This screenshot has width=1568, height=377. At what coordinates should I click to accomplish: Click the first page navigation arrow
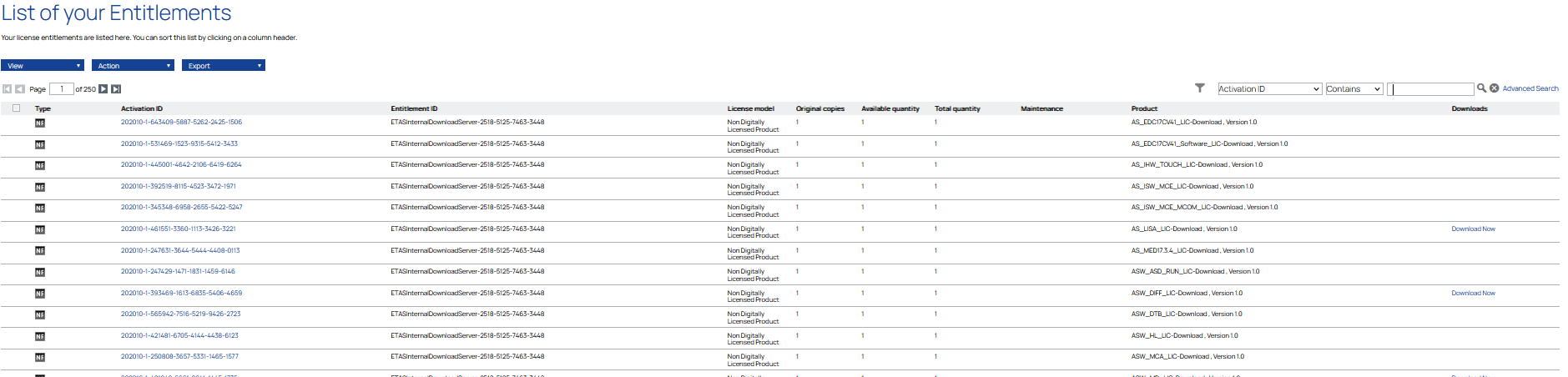tap(7, 89)
